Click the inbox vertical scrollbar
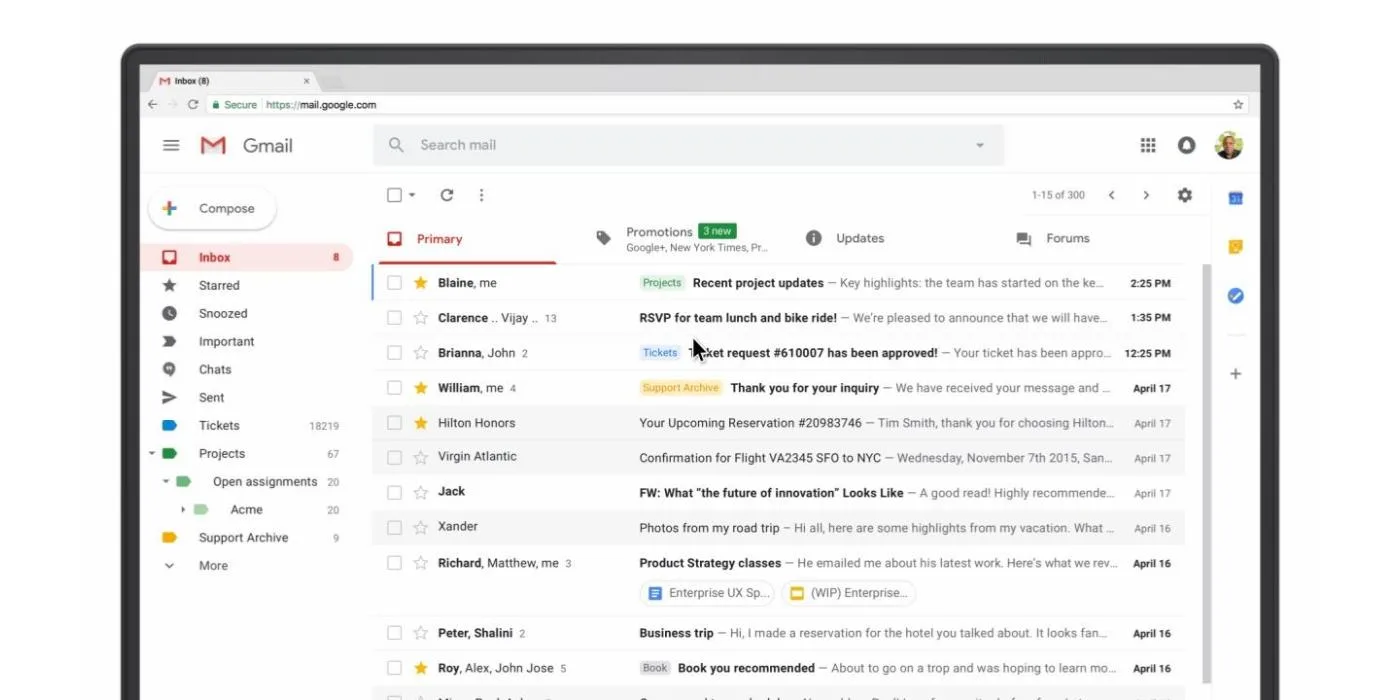This screenshot has height=700, width=1400. [1206, 474]
